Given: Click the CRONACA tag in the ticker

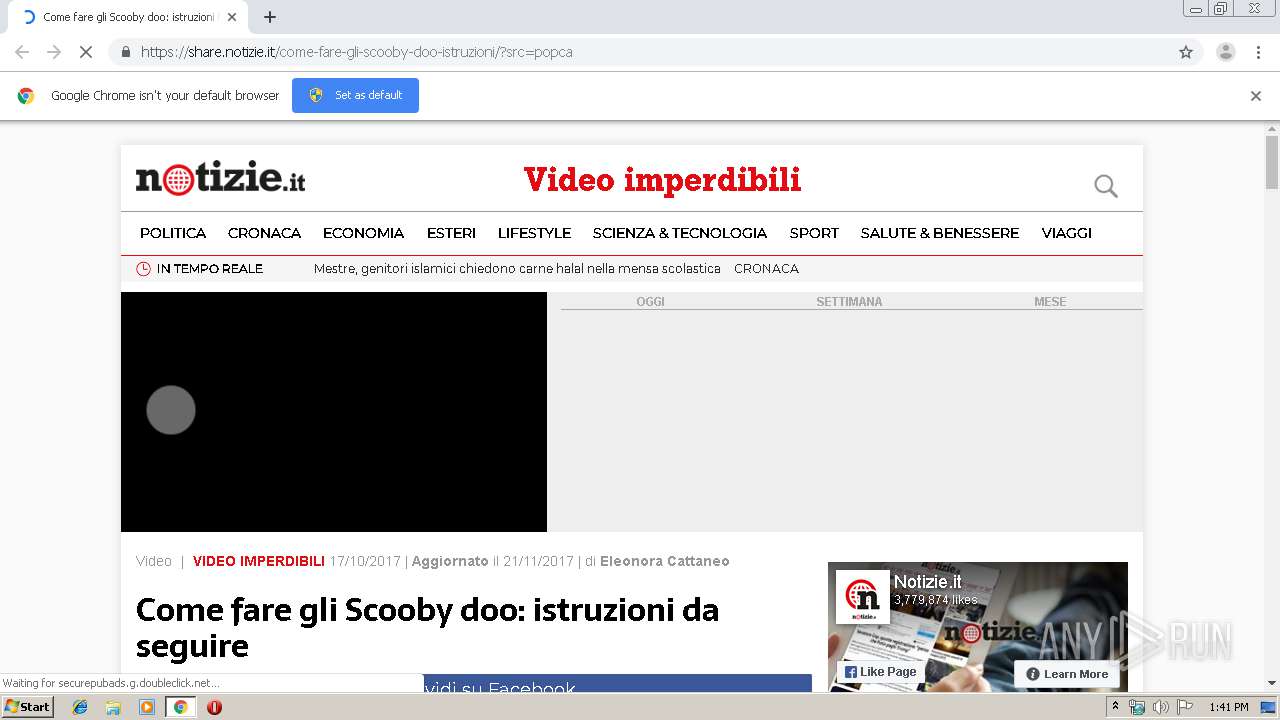Looking at the screenshot, I should (x=766, y=269).
